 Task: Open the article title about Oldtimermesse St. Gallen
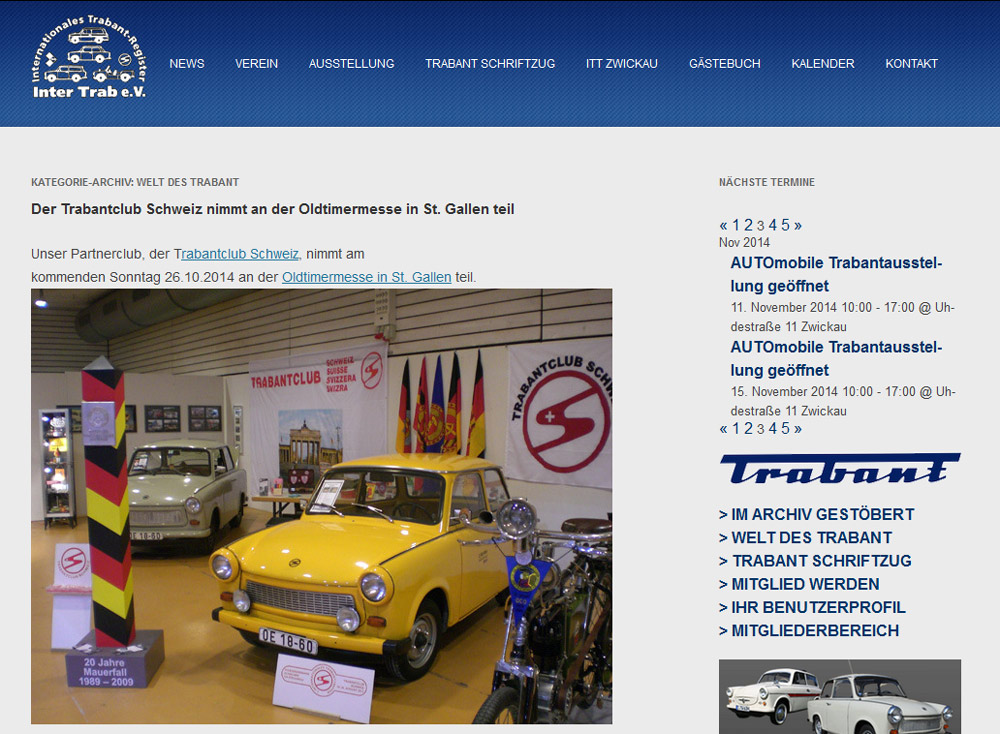click(272, 209)
